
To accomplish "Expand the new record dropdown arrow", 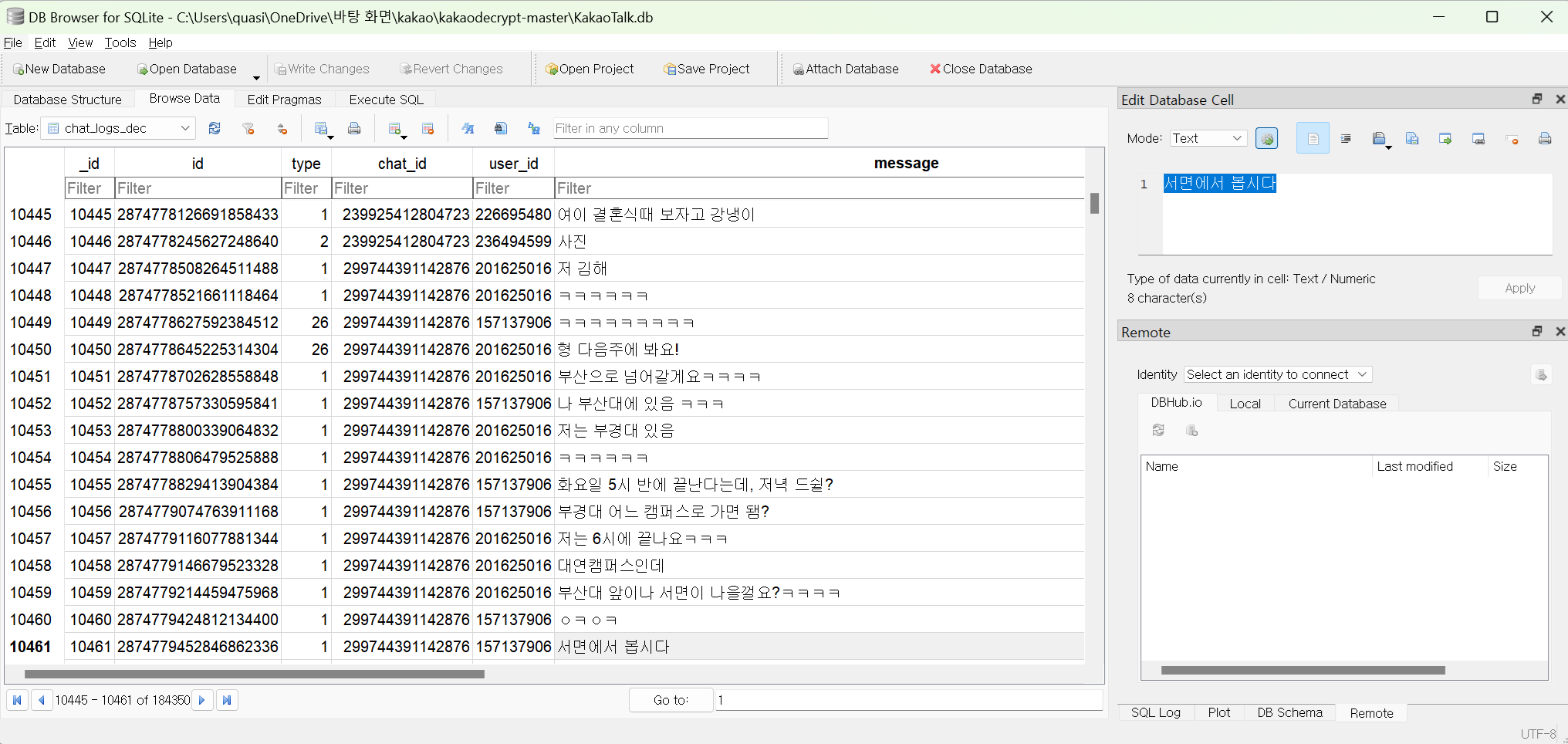I will click(404, 137).
